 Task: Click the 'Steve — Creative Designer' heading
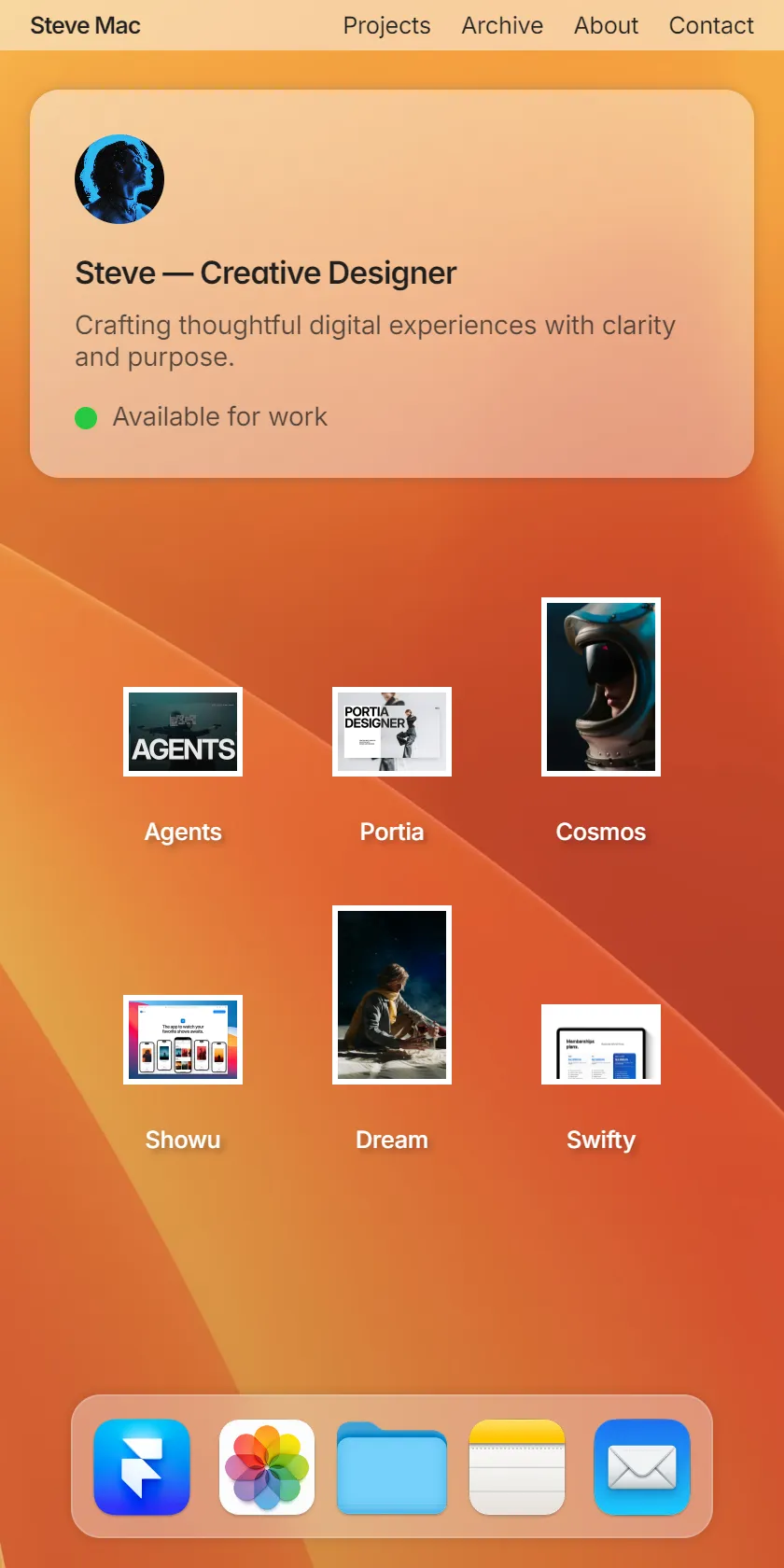point(266,273)
